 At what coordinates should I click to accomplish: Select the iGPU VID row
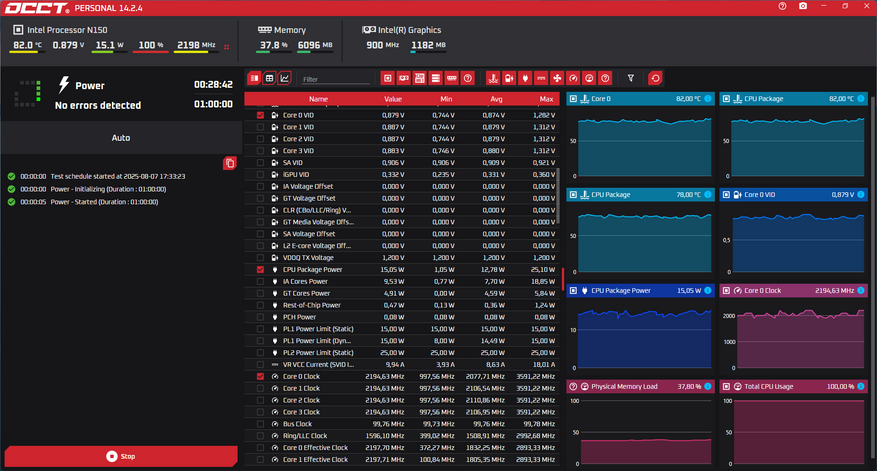click(x=402, y=175)
